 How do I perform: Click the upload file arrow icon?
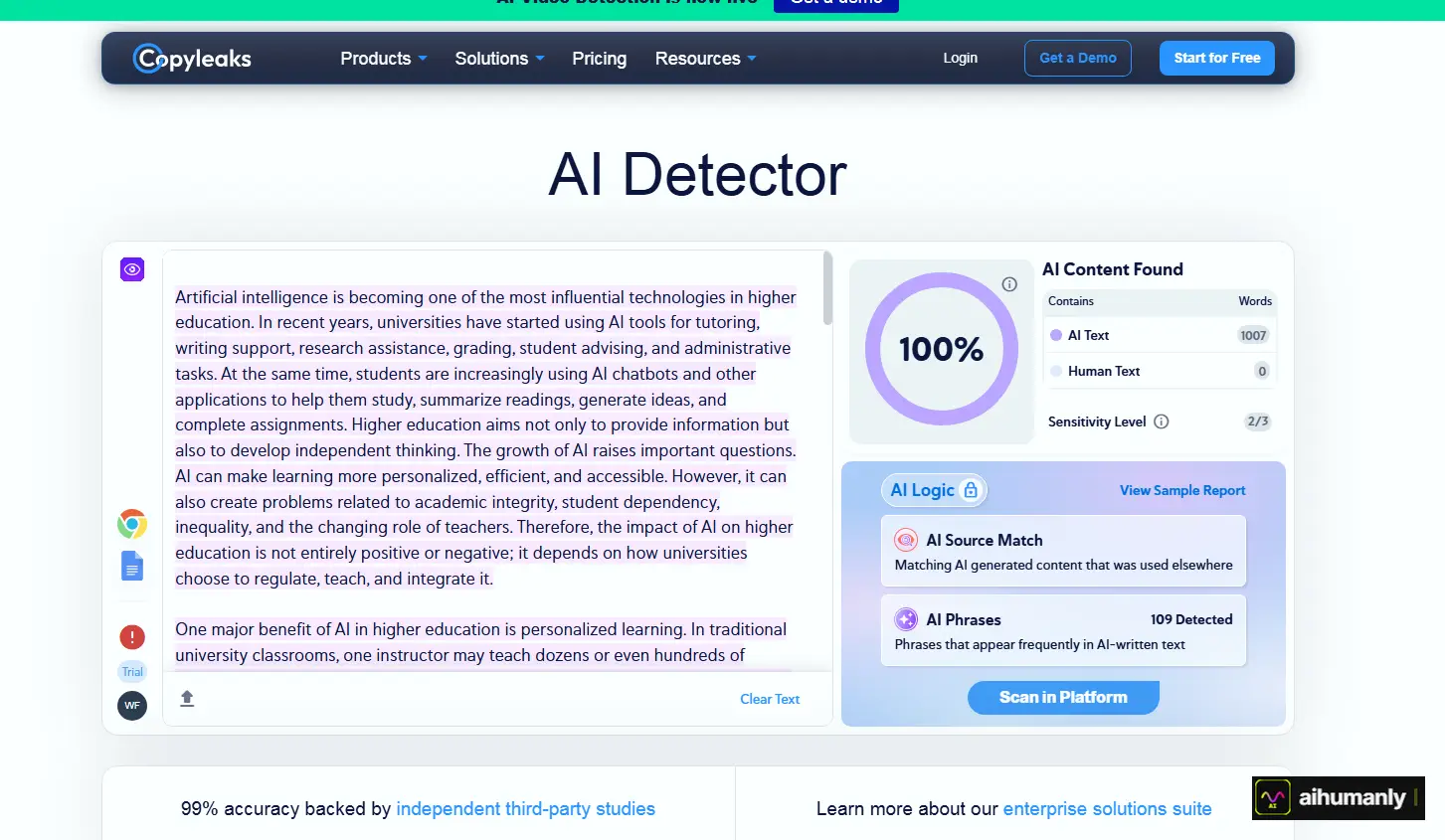coord(187,699)
